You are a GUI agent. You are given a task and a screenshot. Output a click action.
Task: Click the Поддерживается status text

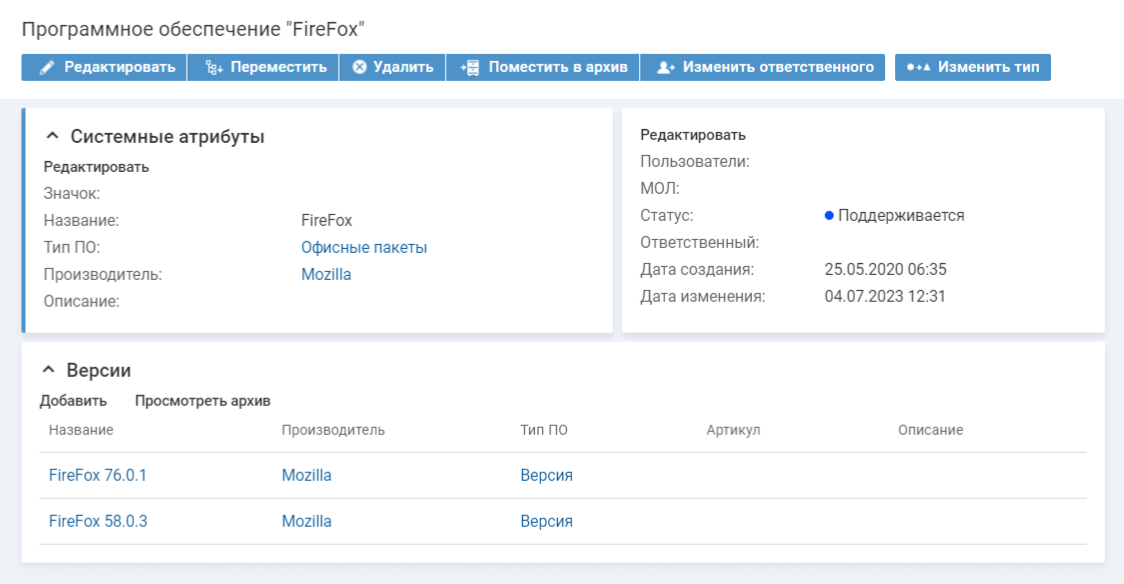901,216
